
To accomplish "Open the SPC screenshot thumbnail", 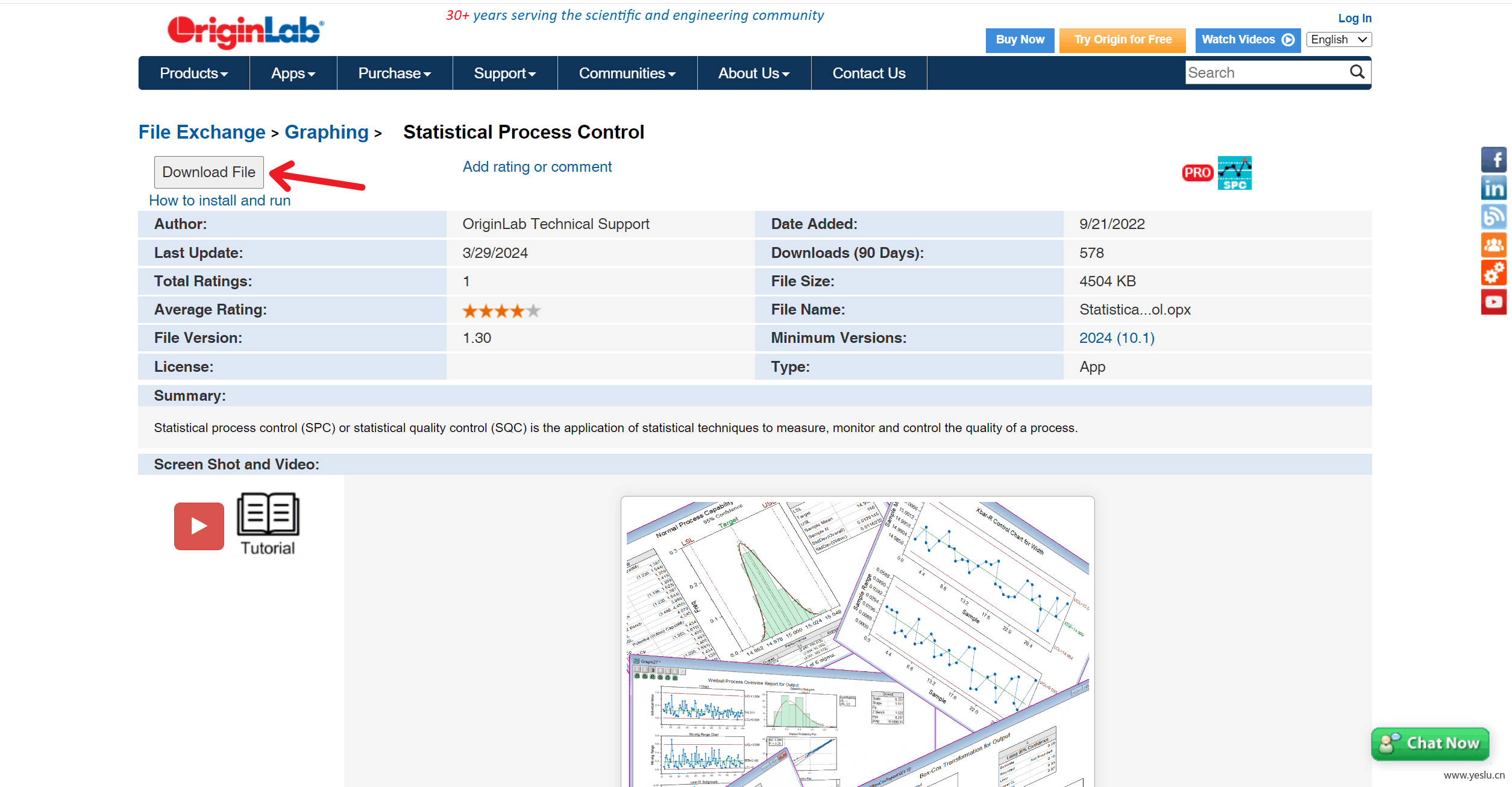I will coord(858,642).
